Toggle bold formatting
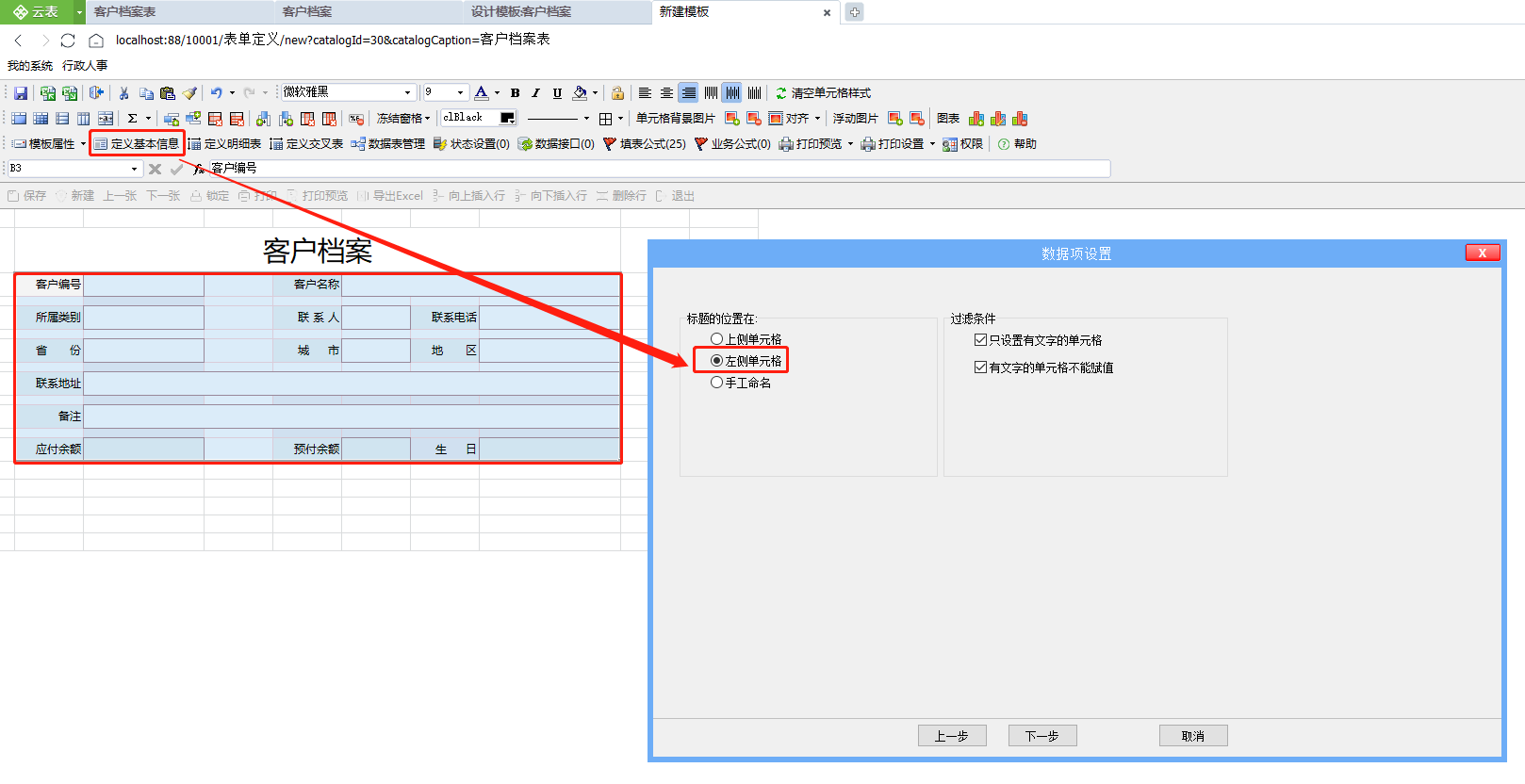Viewport: 1525px width, 784px height. pyautogui.click(x=515, y=92)
